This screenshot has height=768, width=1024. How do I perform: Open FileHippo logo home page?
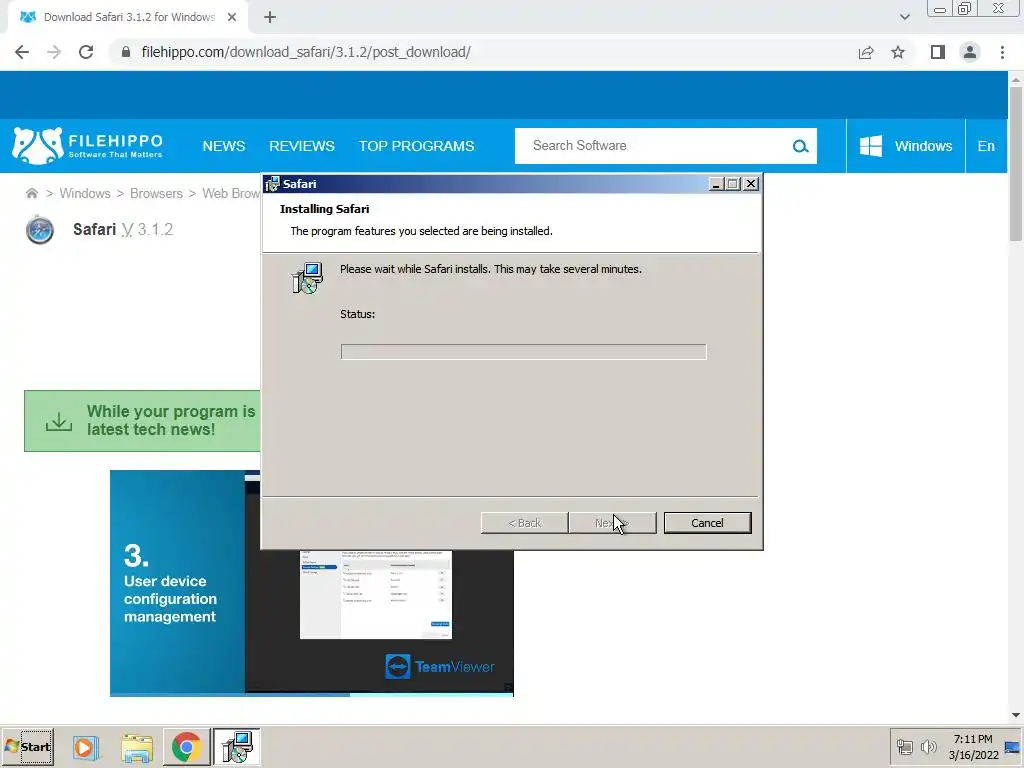click(x=87, y=146)
